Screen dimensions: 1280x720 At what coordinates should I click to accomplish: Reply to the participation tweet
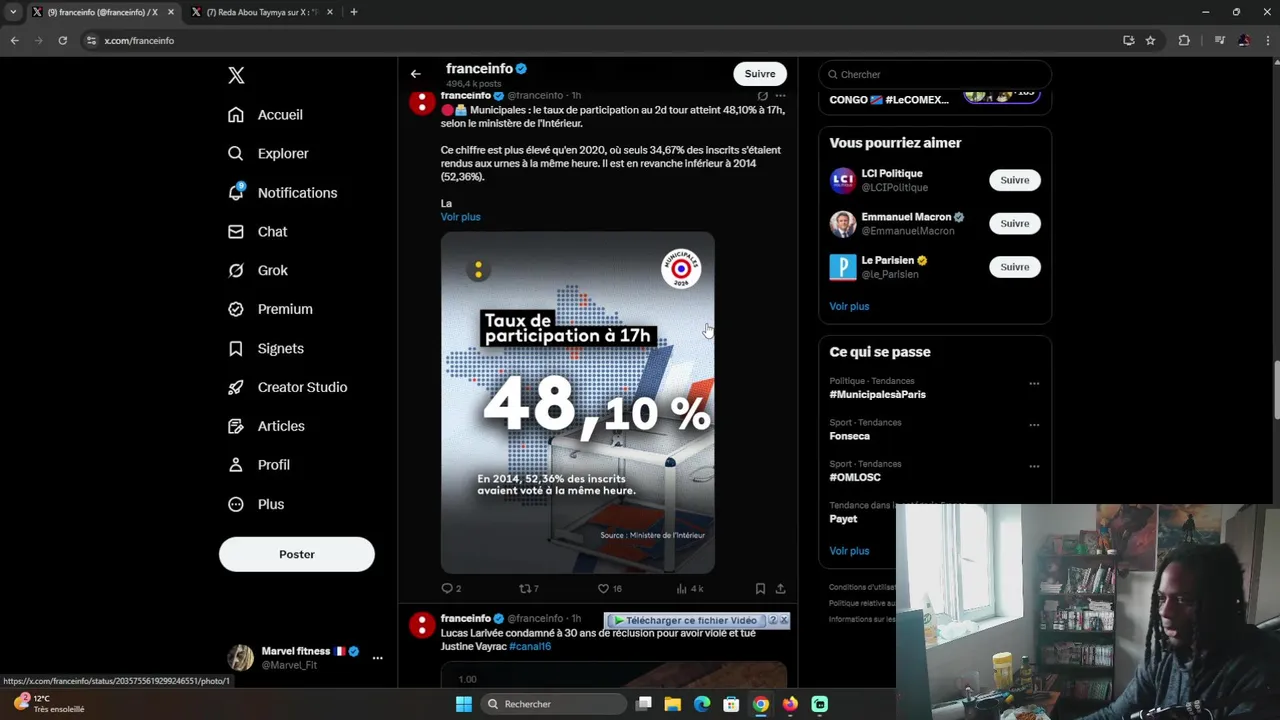(451, 589)
